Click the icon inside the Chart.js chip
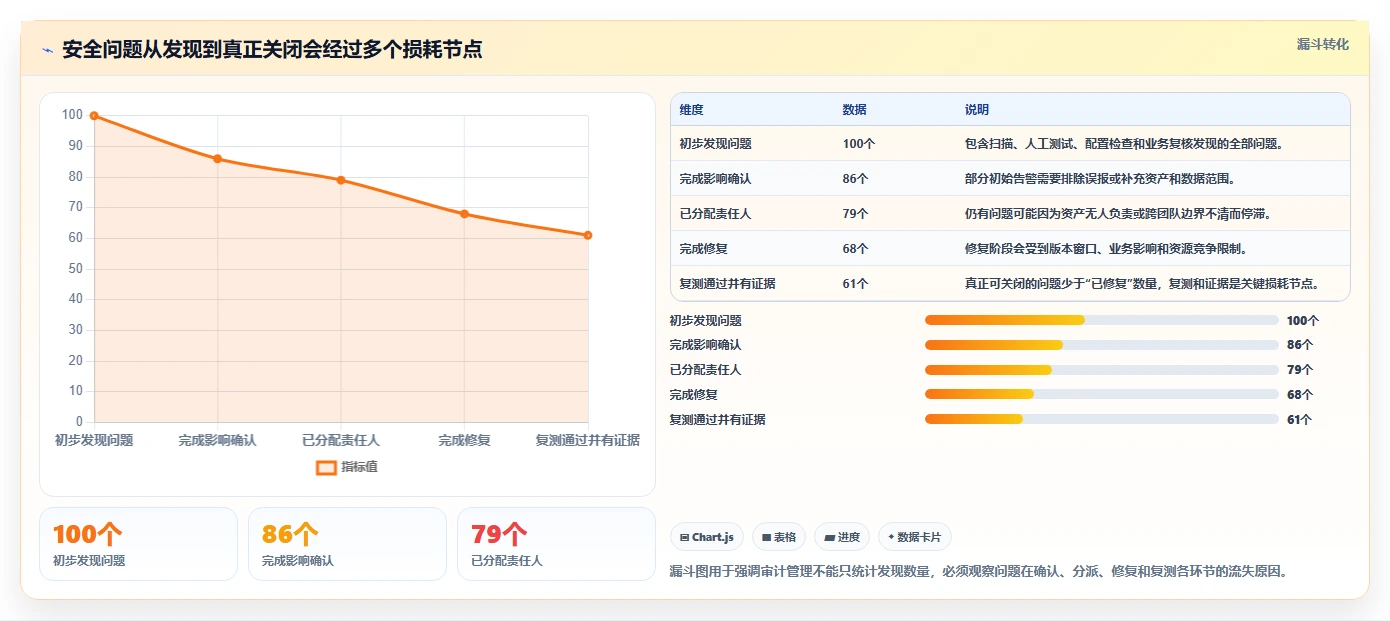The height and width of the screenshot is (621, 1390). 684,537
